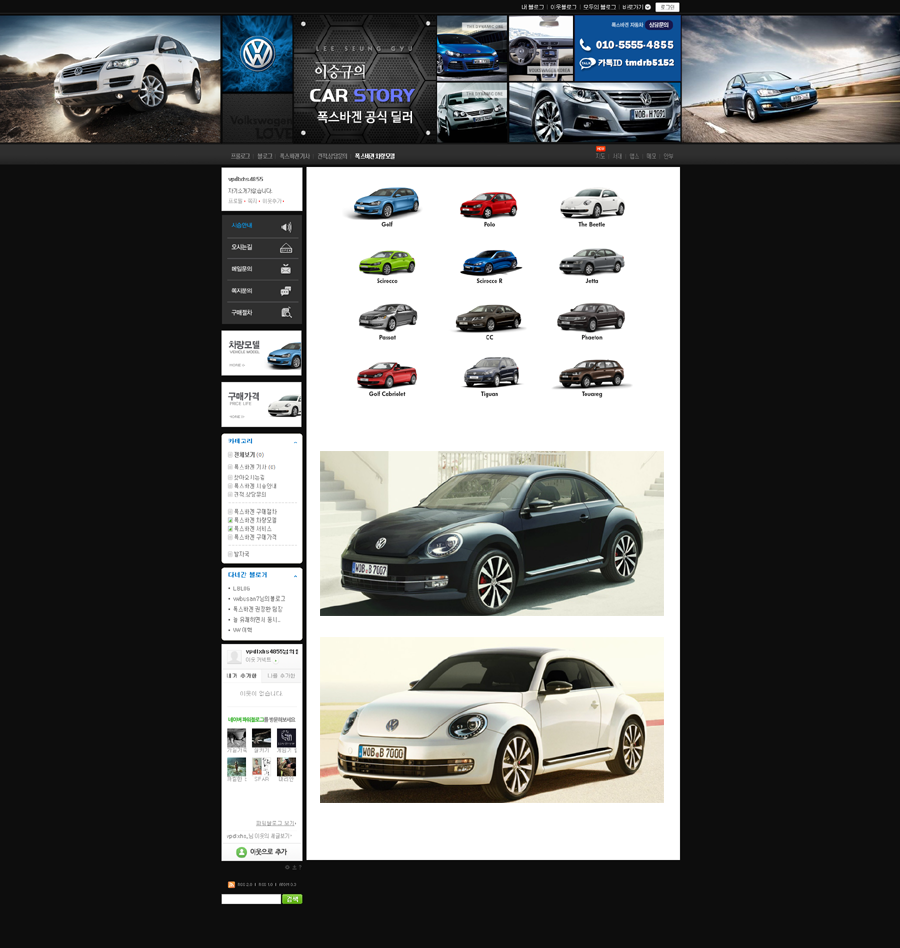Open the document search icon beside 구매절차
Screen dimensions: 900x948
click(x=287, y=313)
